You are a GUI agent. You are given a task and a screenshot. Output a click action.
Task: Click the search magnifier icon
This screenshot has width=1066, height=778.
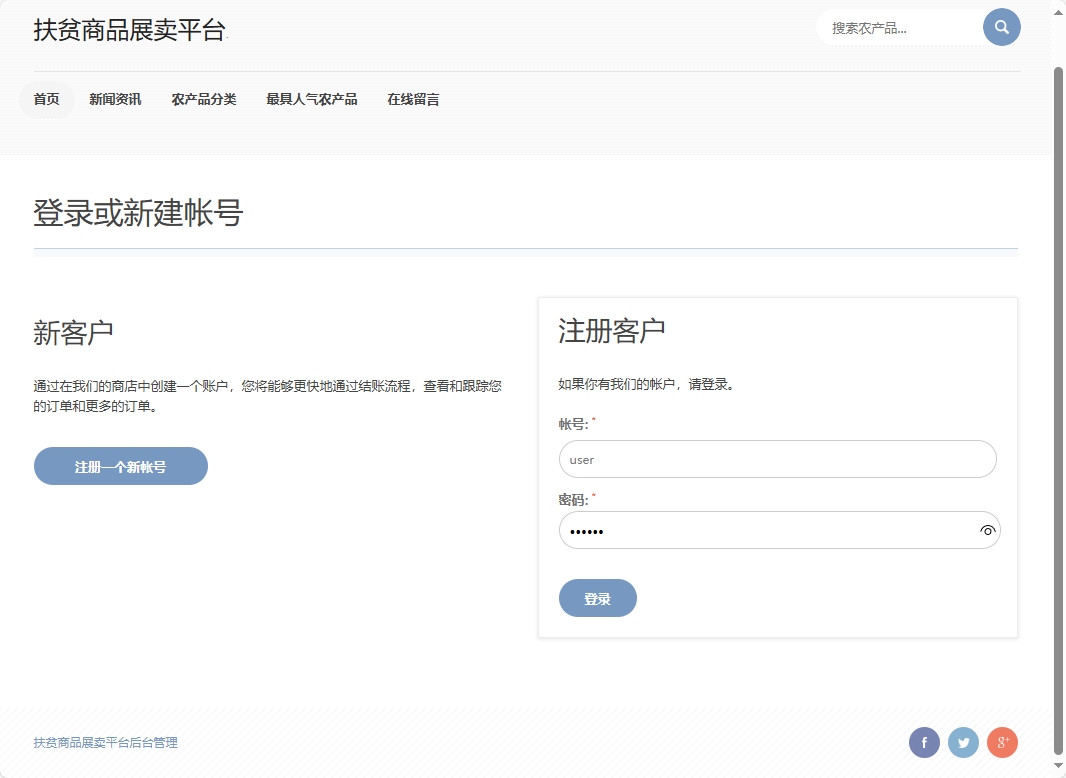[x=1001, y=27]
